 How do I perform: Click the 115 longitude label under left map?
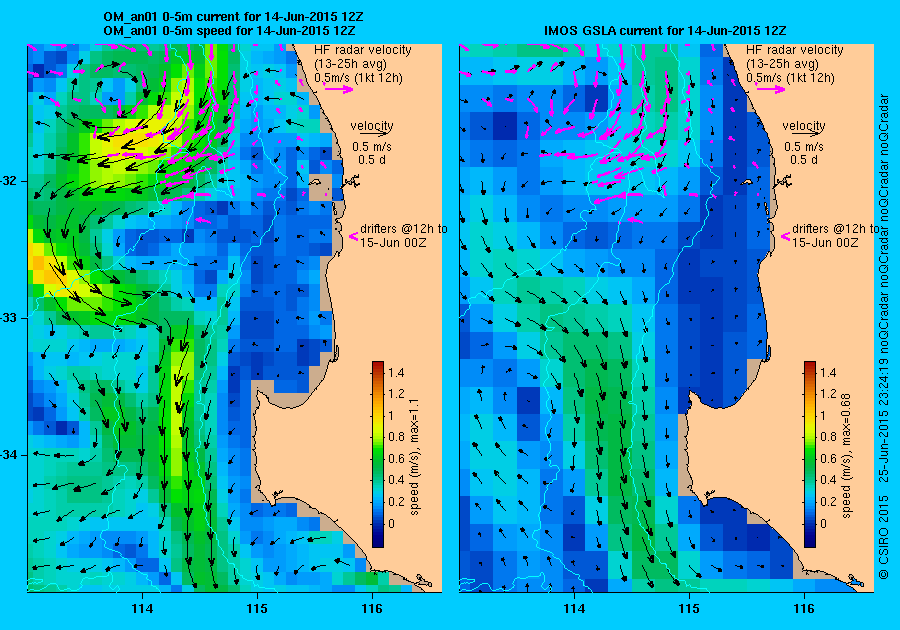coord(257,609)
